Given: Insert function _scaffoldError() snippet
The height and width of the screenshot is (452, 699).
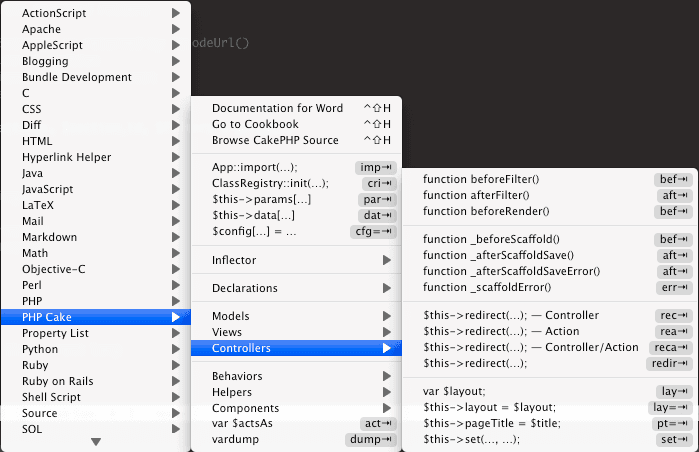Looking at the screenshot, I should [550, 288].
